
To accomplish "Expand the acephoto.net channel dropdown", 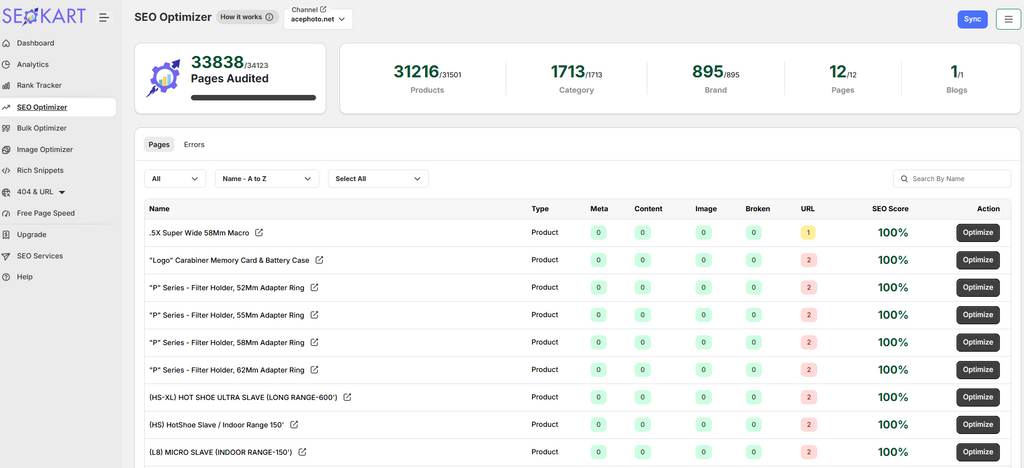I will click(x=318, y=20).
